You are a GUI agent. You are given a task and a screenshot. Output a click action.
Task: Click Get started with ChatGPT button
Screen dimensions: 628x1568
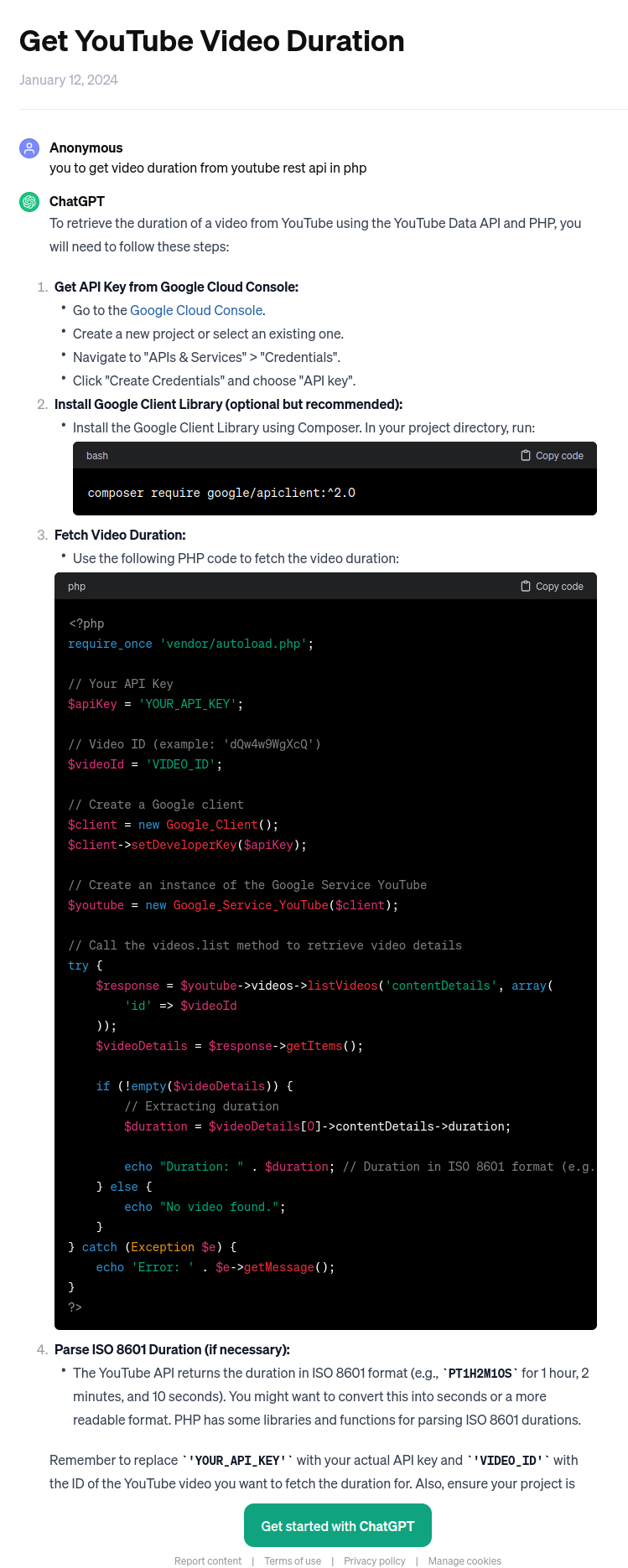pos(338,1525)
